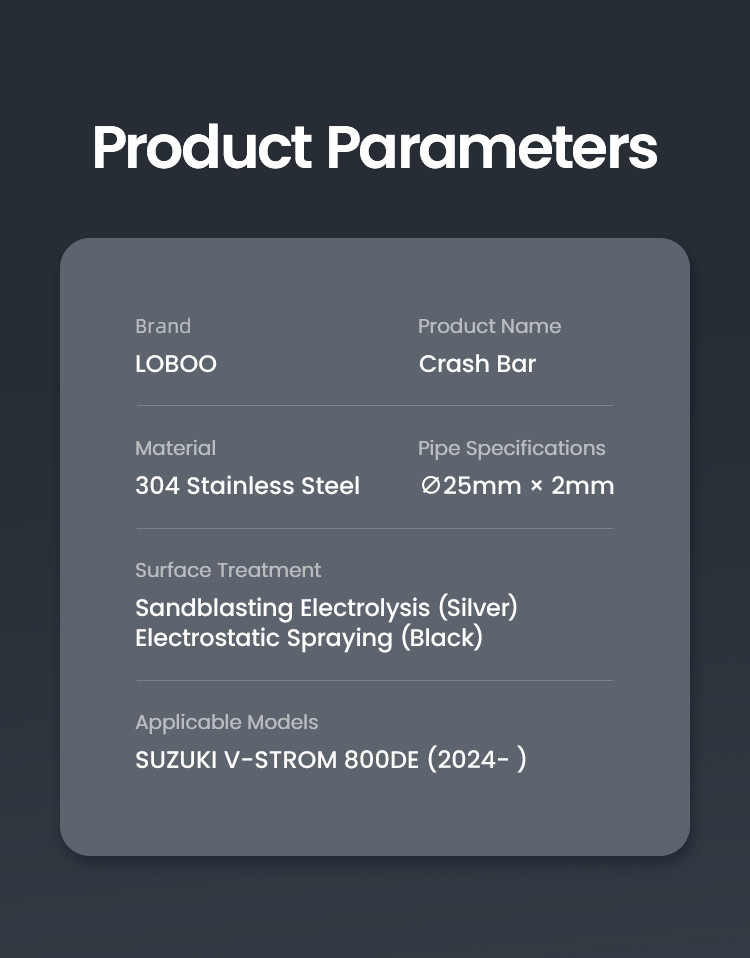750x958 pixels.
Task: Select the Electrostatic Spraying text
Action: tap(263, 638)
